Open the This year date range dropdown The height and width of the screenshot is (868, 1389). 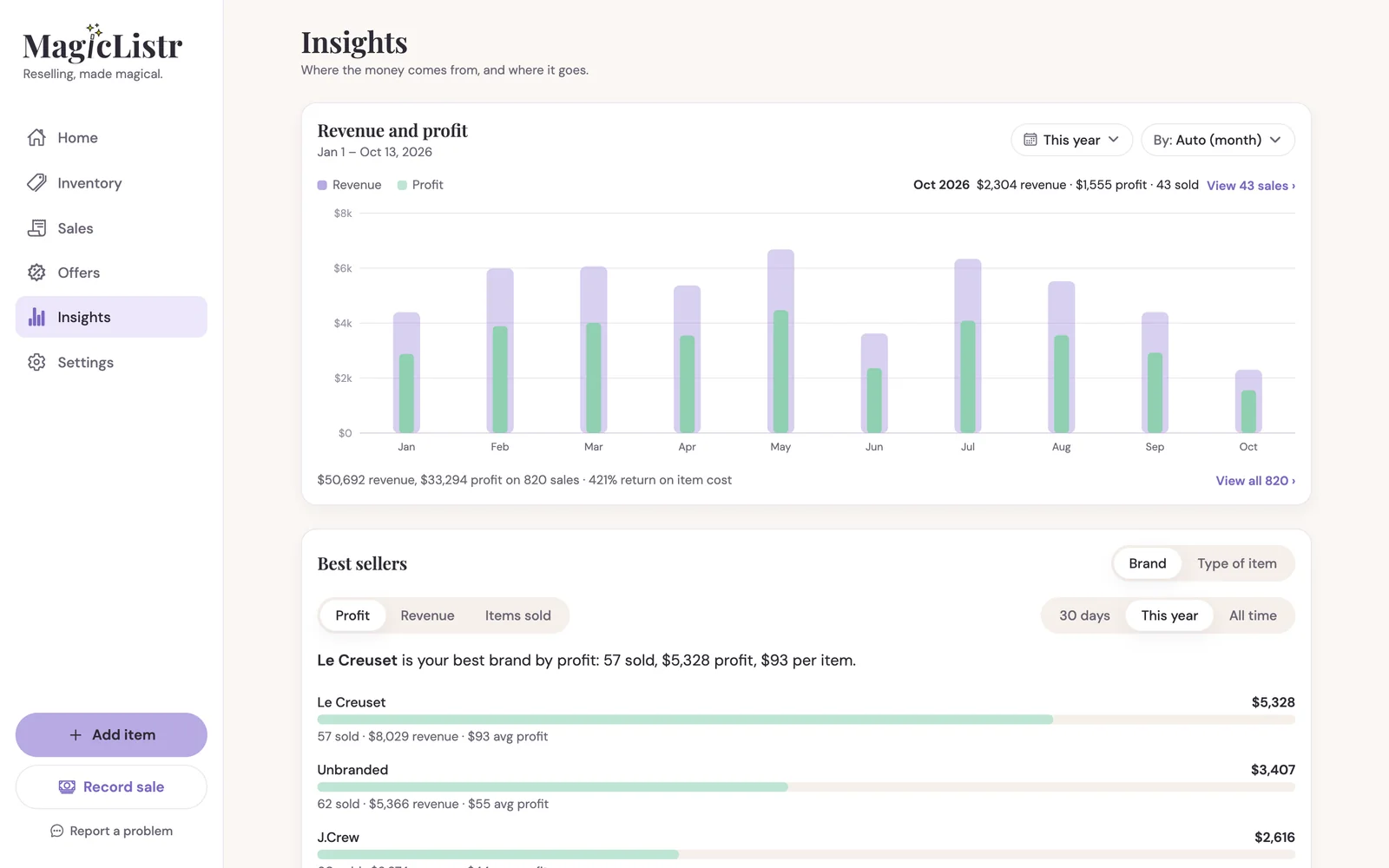pos(1071,140)
